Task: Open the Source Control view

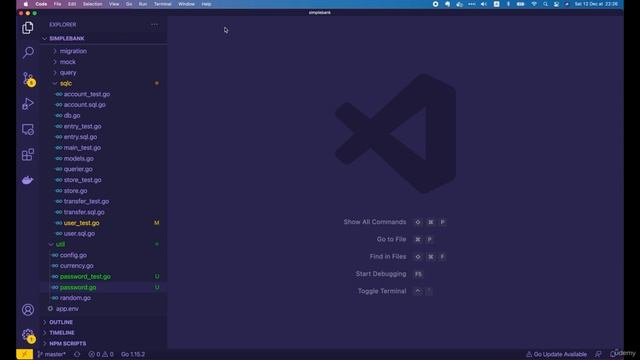Action: [28, 78]
